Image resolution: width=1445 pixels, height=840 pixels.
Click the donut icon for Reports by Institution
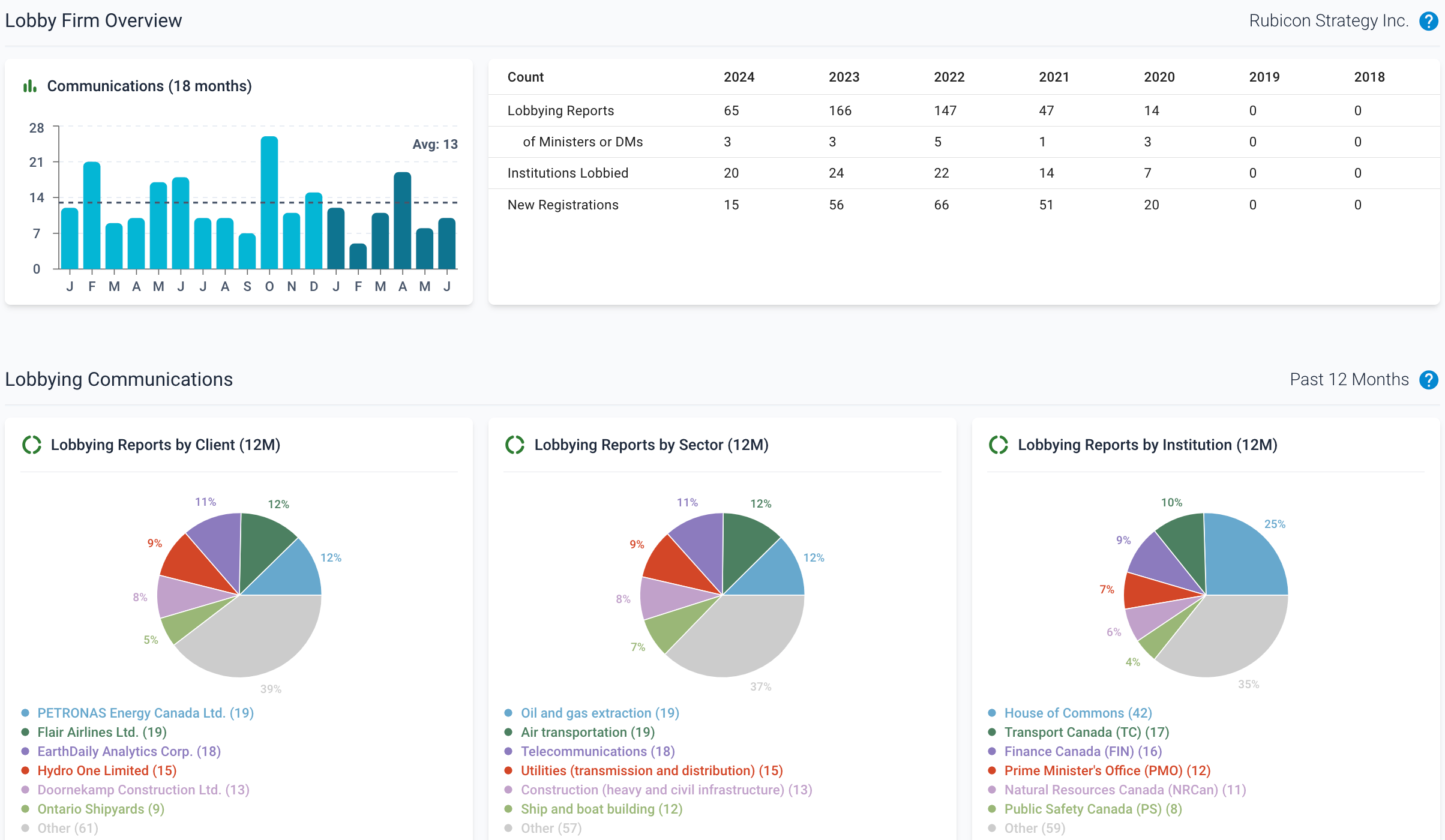point(999,445)
